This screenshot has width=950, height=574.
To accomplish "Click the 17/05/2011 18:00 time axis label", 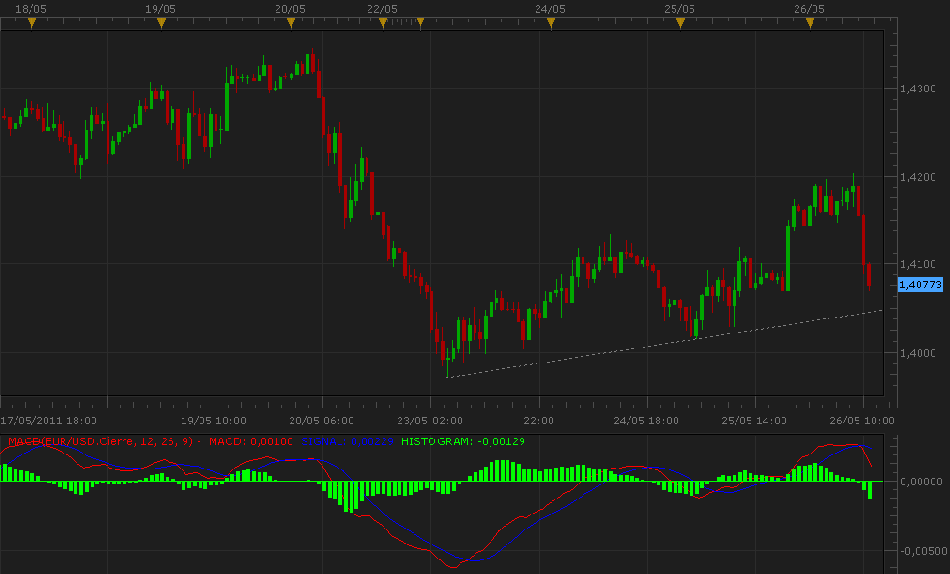I will (x=49, y=421).
